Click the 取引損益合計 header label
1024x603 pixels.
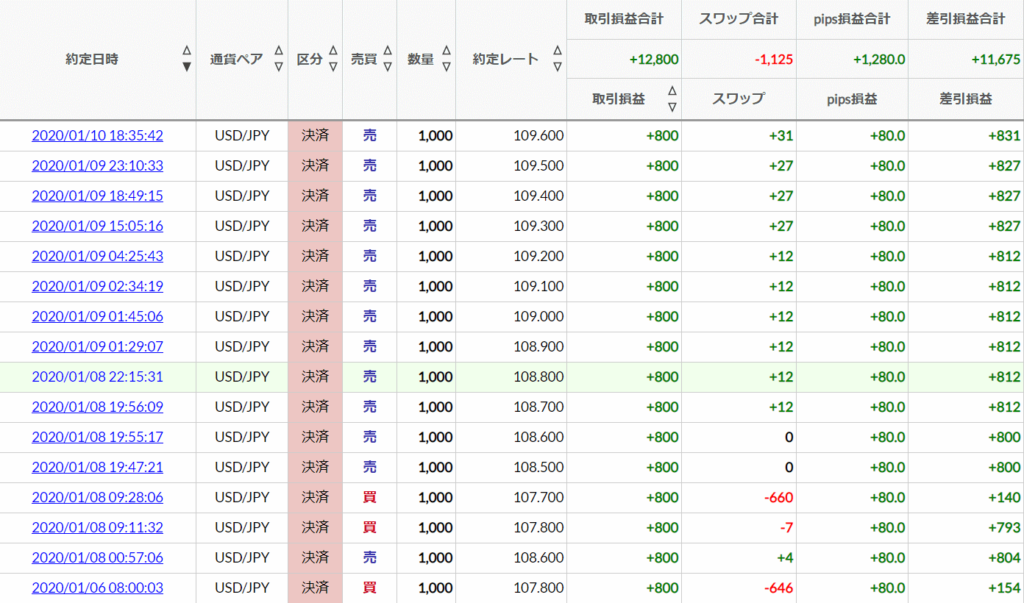[x=624, y=19]
